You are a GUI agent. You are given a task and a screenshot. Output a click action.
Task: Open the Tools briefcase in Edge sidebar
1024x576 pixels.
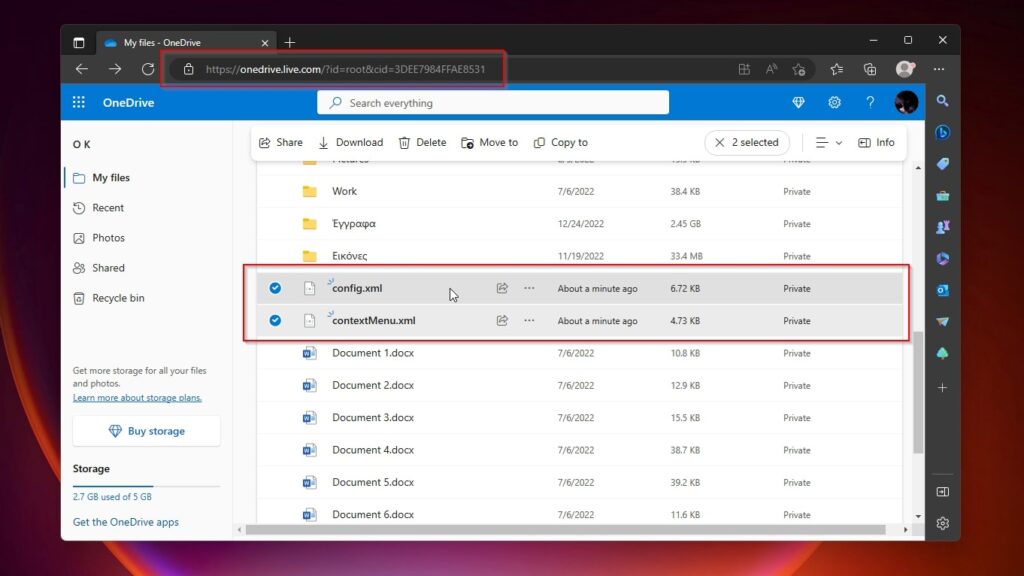click(x=942, y=195)
